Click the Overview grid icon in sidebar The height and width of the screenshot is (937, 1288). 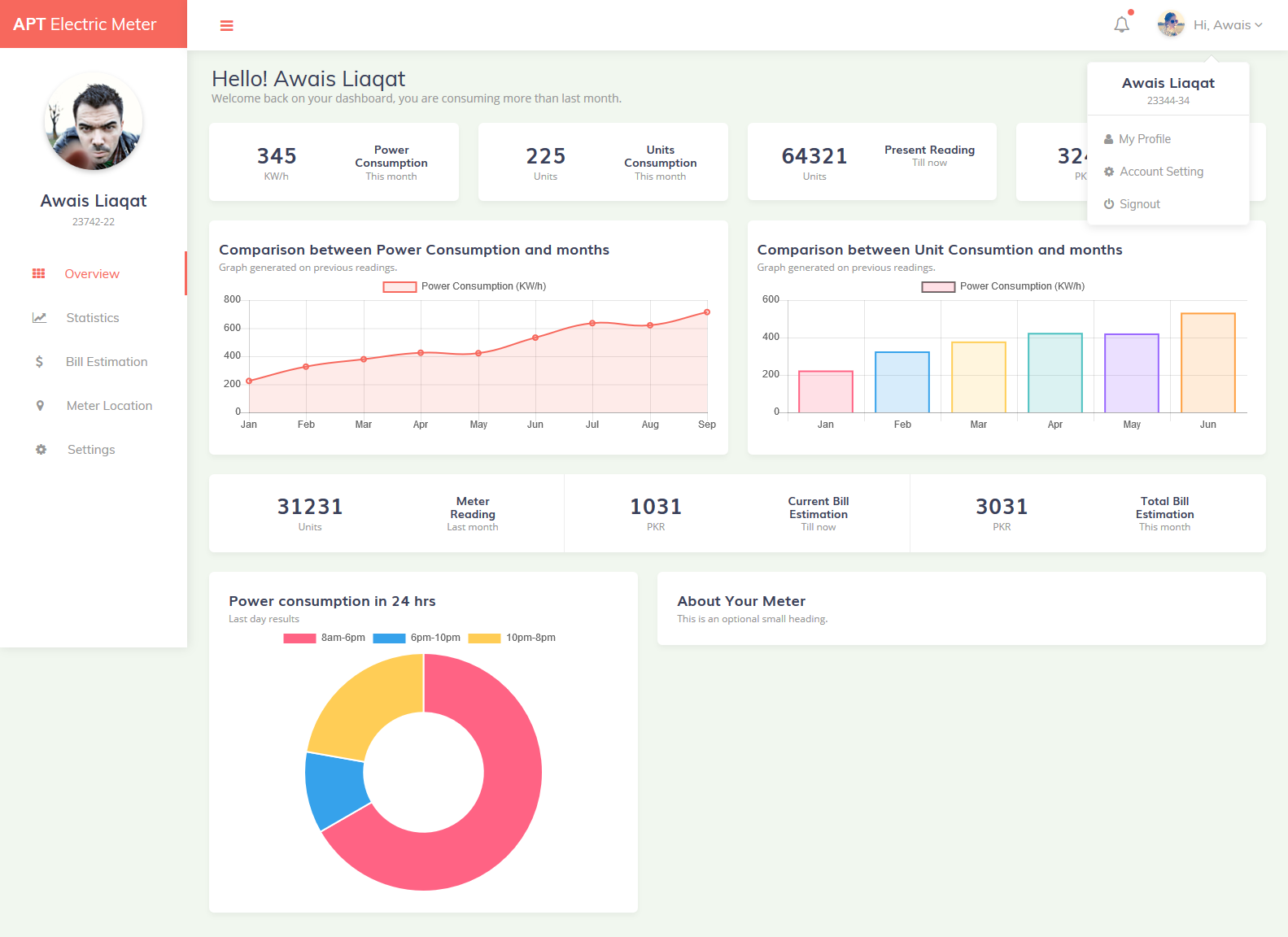pyautogui.click(x=38, y=274)
